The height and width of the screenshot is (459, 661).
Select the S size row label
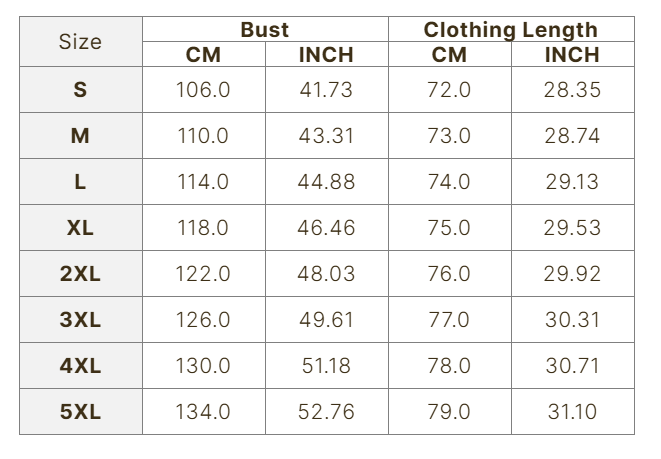[x=80, y=90]
